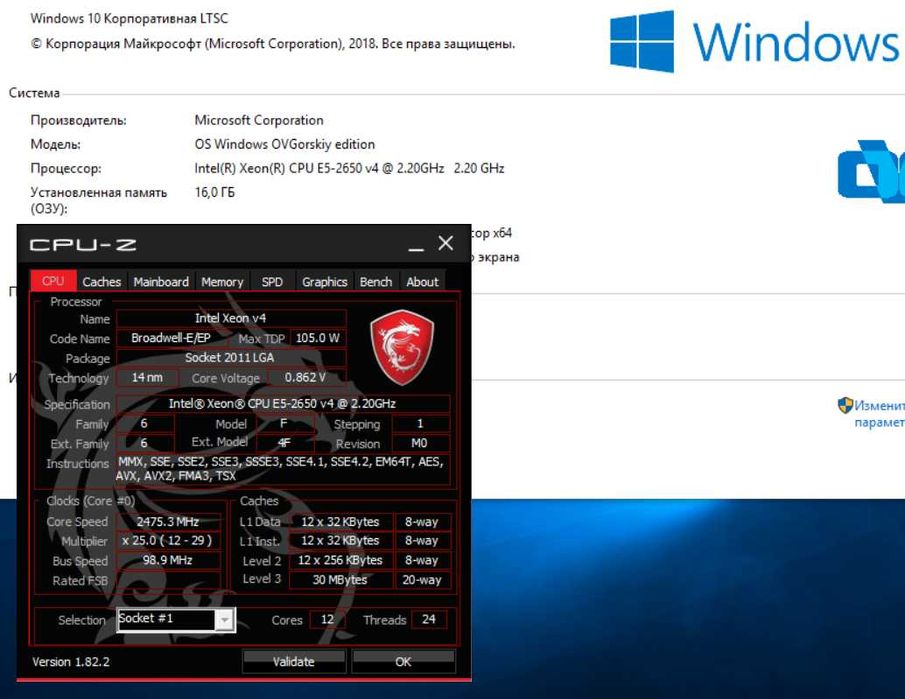Close the CPU-Z window

point(446,243)
